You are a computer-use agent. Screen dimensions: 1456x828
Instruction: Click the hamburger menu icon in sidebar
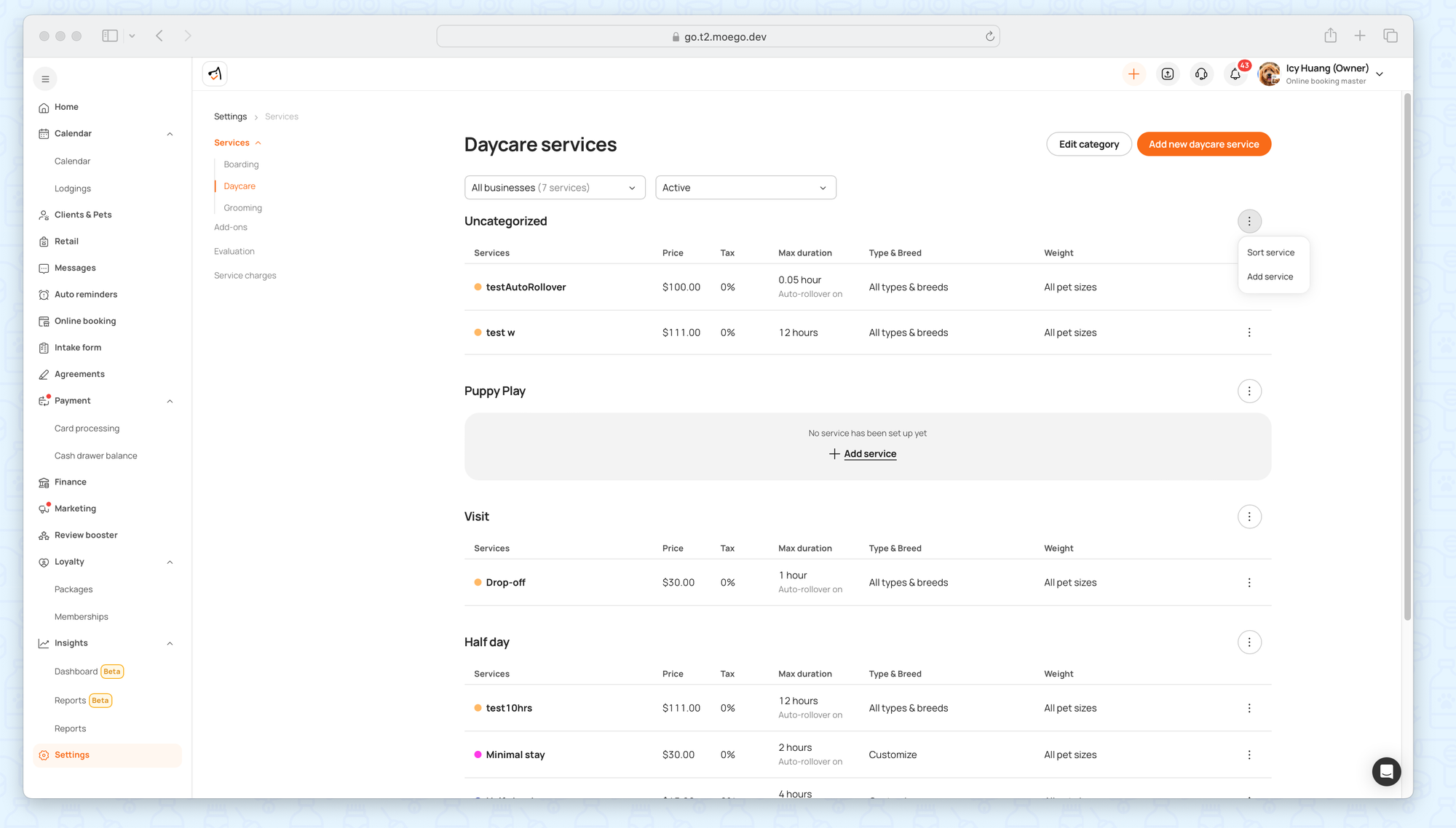45,79
